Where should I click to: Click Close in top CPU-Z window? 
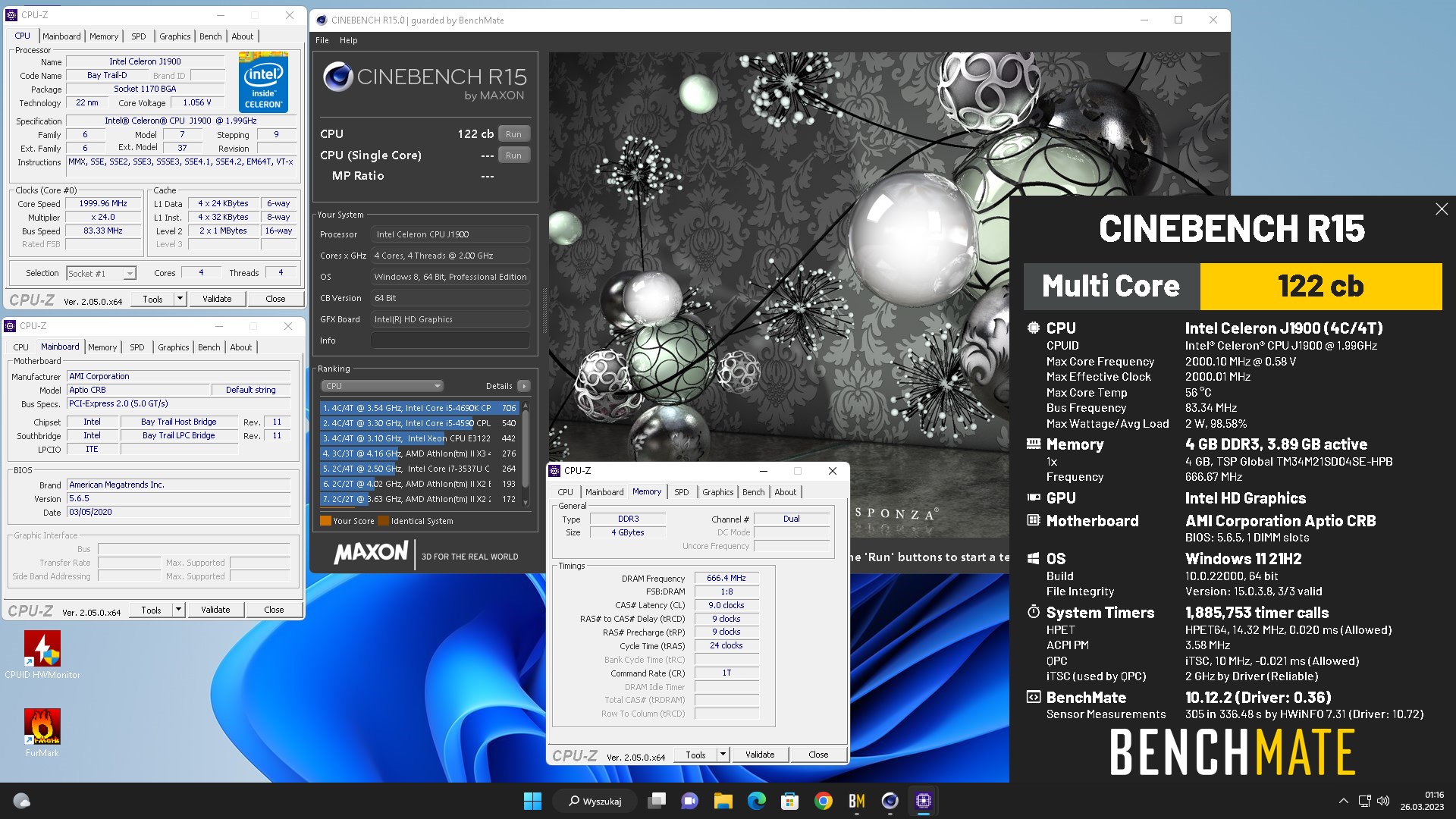coord(275,299)
